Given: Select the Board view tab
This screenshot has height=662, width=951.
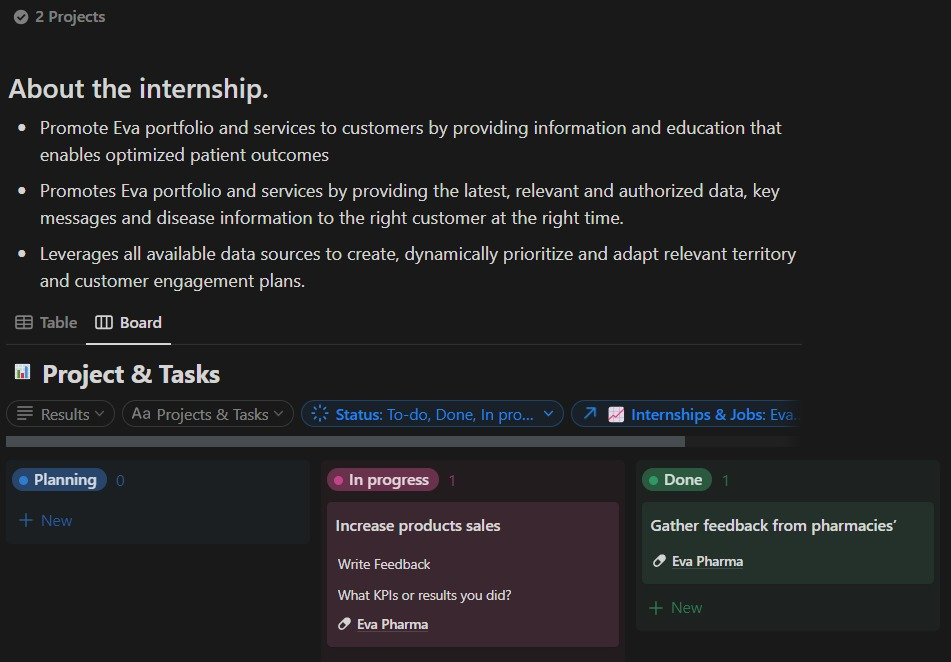Looking at the screenshot, I should click(129, 322).
